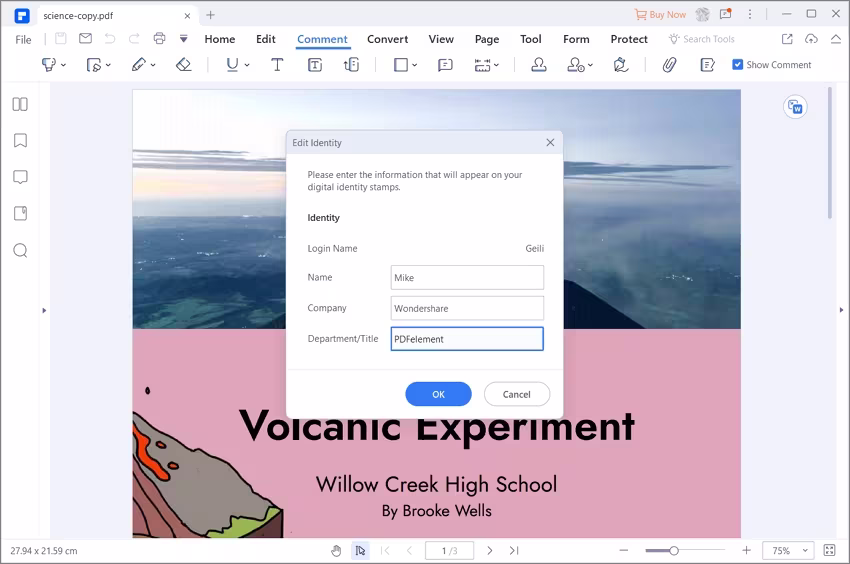Expand the Area Highlight dropdown arrow

[108, 65]
